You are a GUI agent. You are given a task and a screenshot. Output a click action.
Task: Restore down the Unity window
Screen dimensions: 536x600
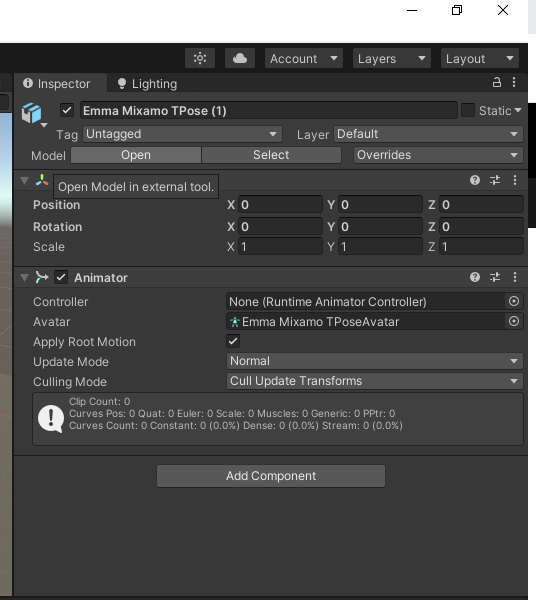(457, 10)
